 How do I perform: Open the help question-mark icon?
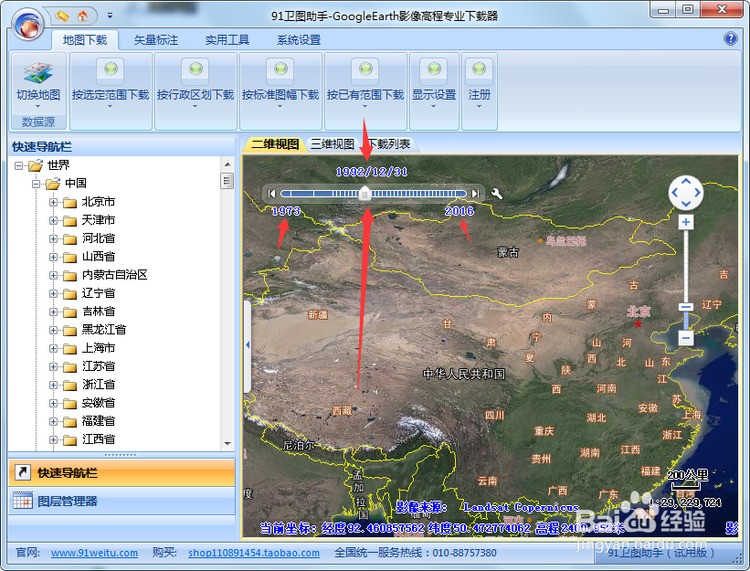(x=730, y=38)
